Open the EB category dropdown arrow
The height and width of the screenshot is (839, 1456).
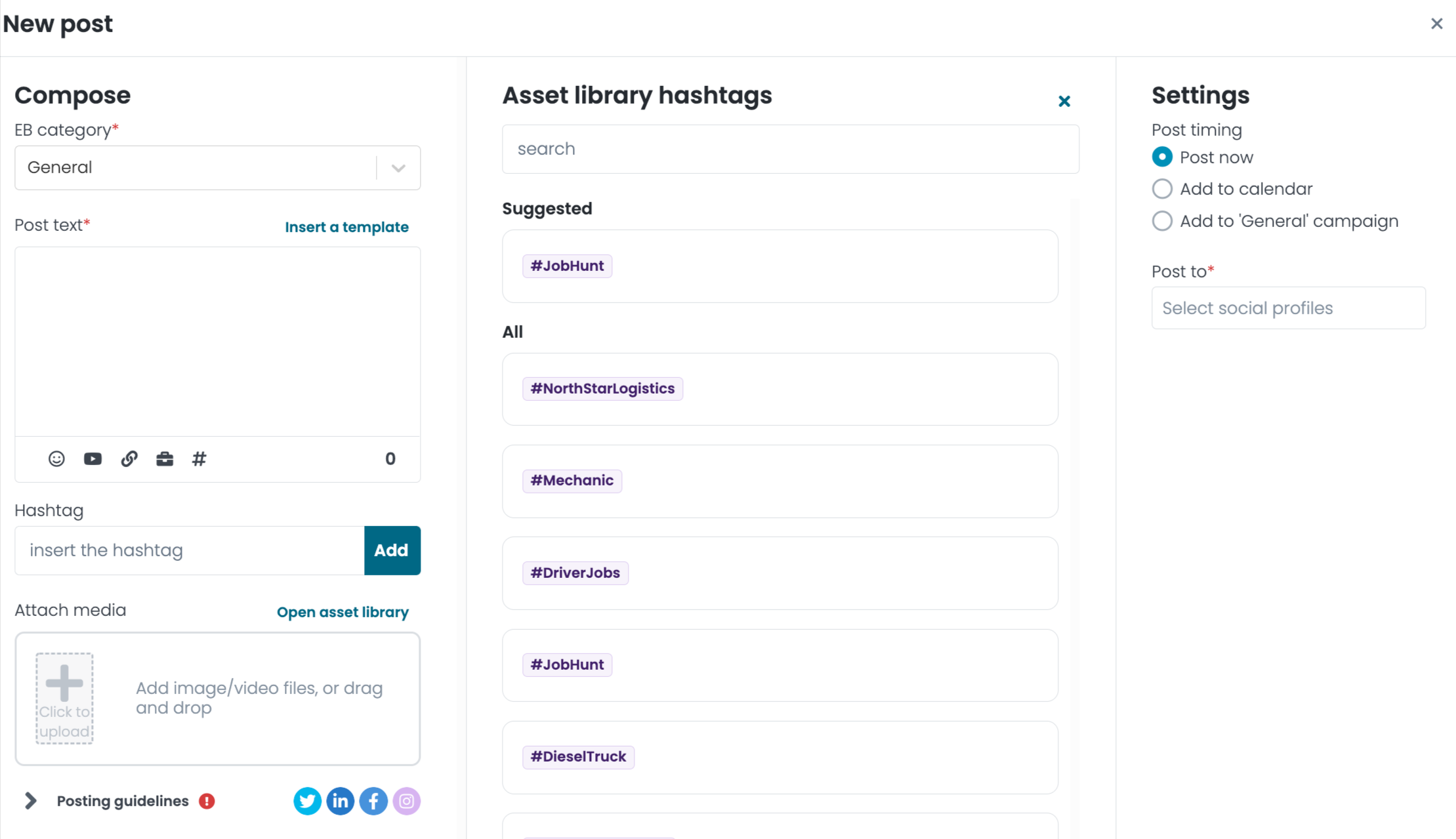[x=398, y=168]
